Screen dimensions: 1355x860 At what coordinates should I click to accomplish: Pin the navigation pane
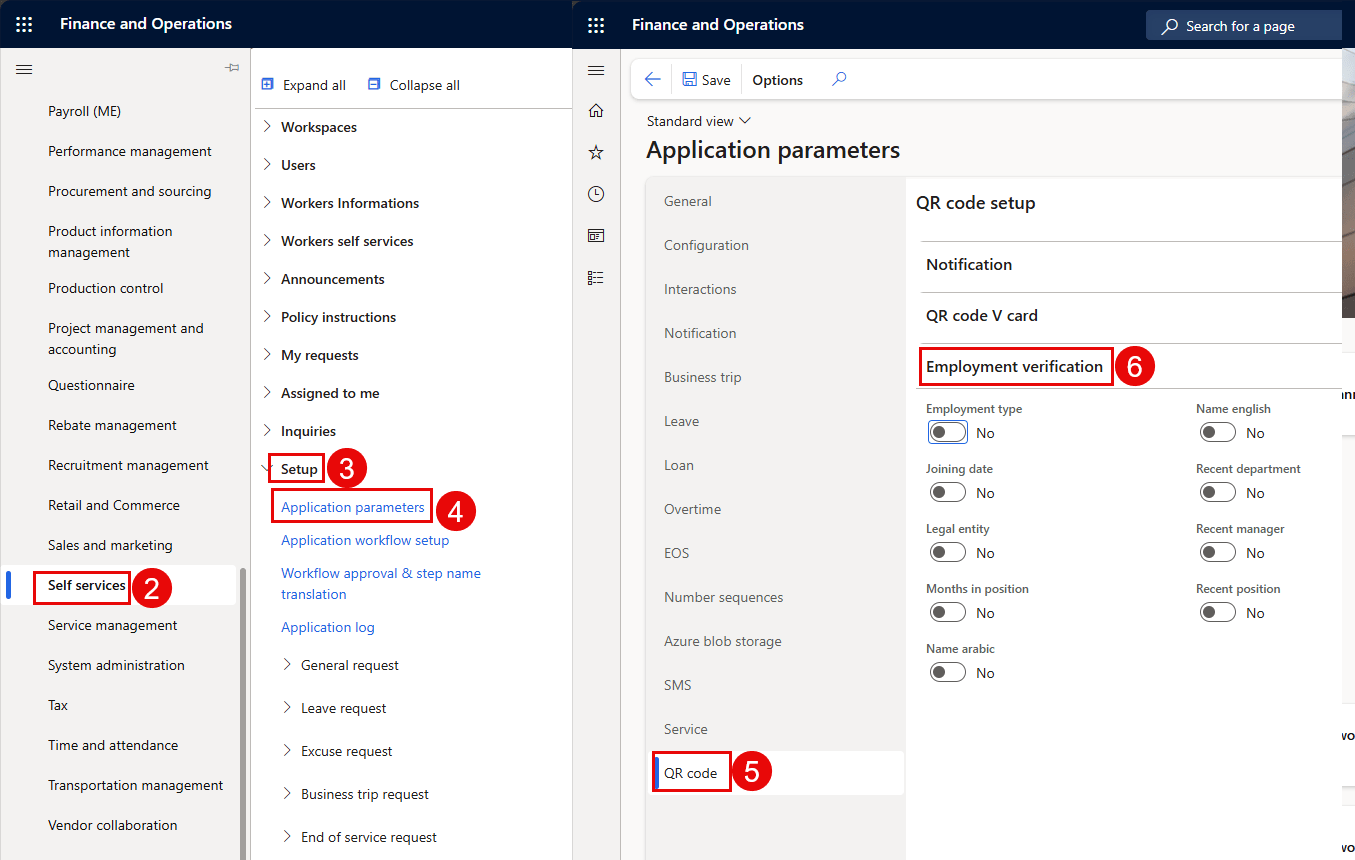(x=232, y=68)
